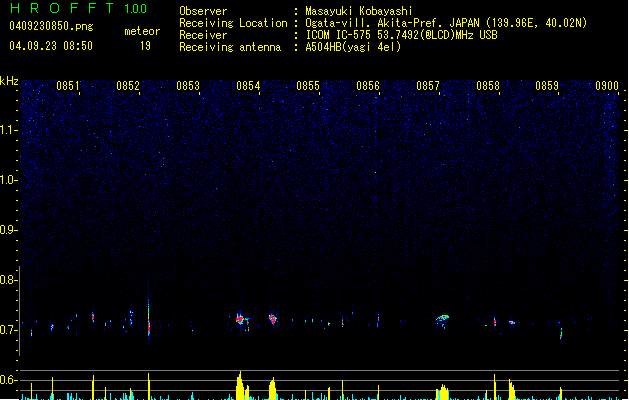Click the tall vertical meteor echo after 0852
629x400 pixels.
[x=149, y=313]
